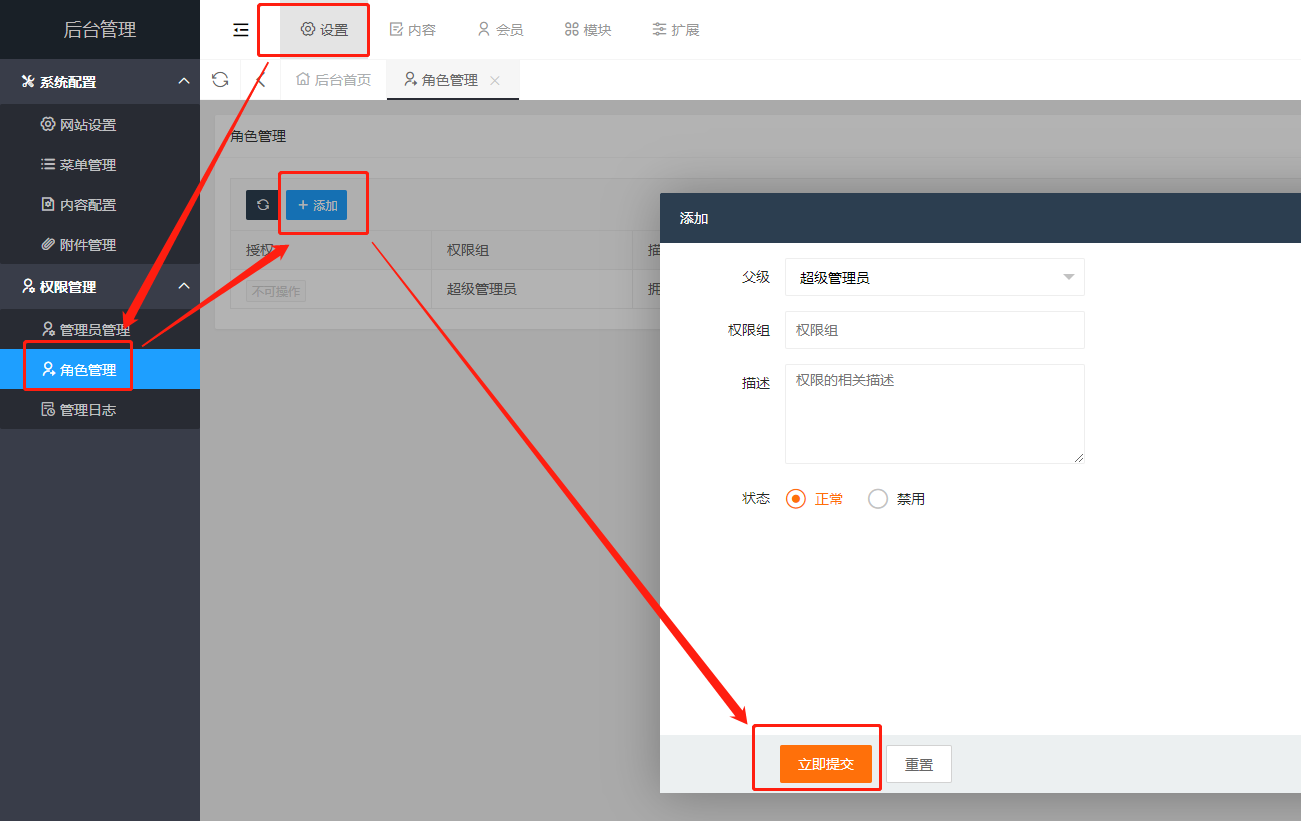Switch to the 内容 top menu
Screen dimensions: 1301x821
coord(412,30)
